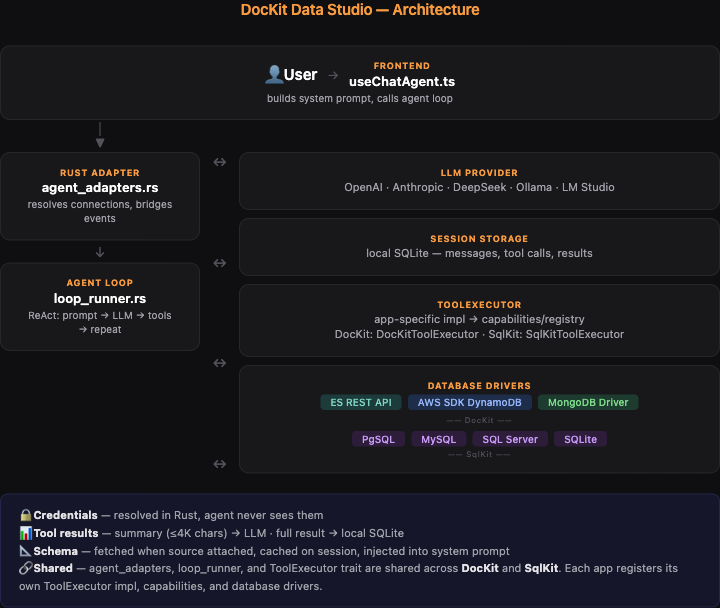Click the bold Credentials note label

pyautogui.click(x=65, y=515)
